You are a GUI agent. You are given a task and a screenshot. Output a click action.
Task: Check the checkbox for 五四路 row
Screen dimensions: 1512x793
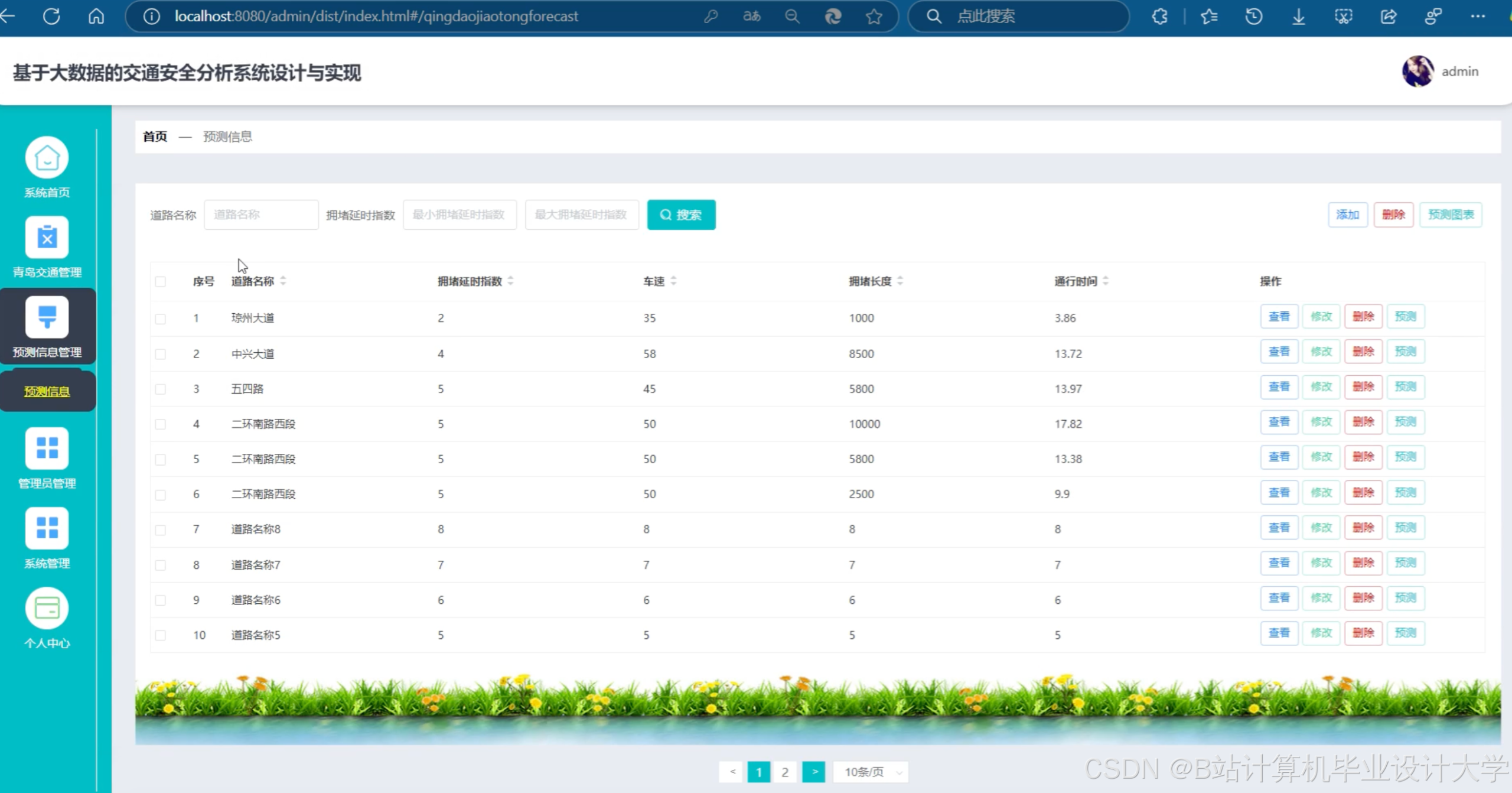point(160,389)
